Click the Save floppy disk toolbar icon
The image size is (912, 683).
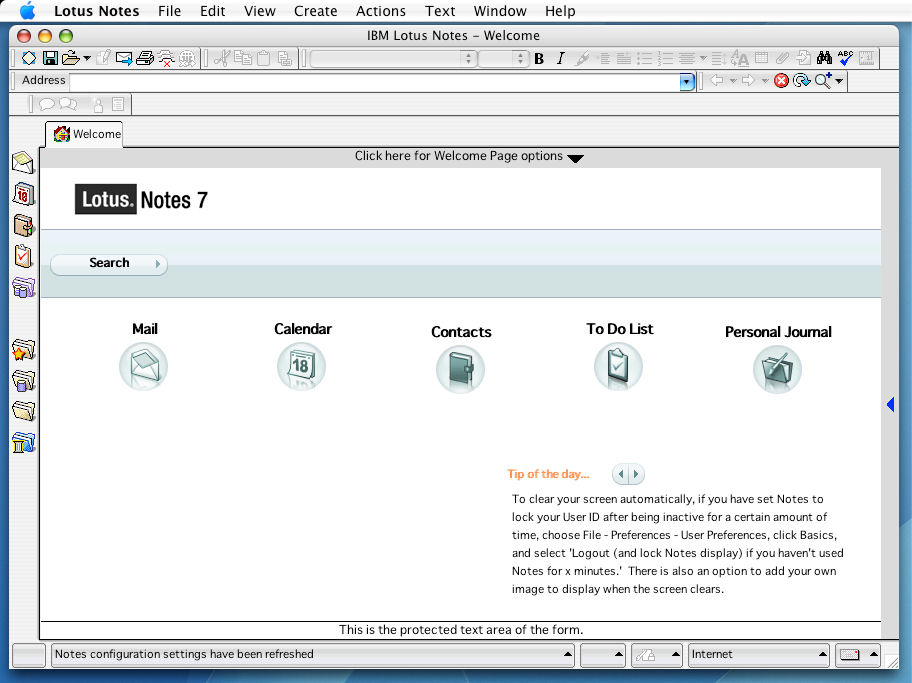[x=51, y=58]
